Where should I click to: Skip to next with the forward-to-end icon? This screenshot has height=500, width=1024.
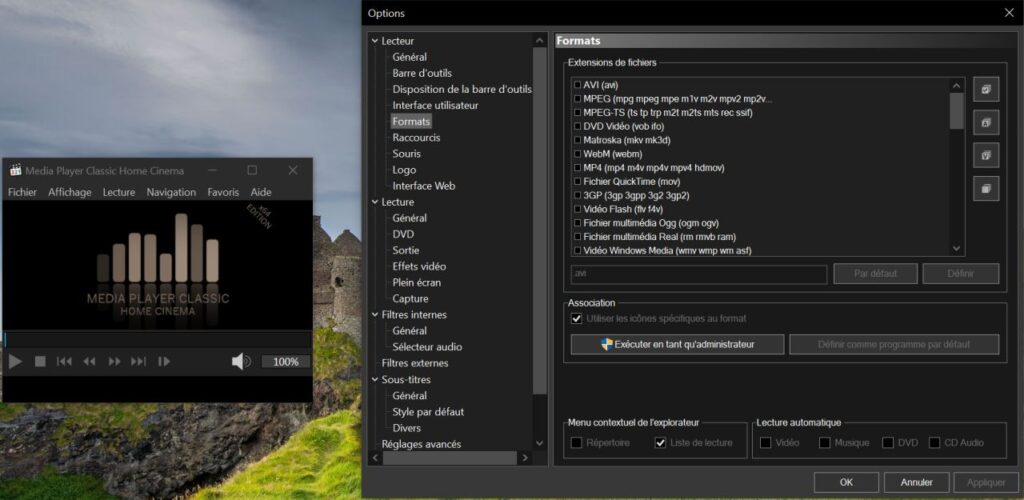coord(138,362)
